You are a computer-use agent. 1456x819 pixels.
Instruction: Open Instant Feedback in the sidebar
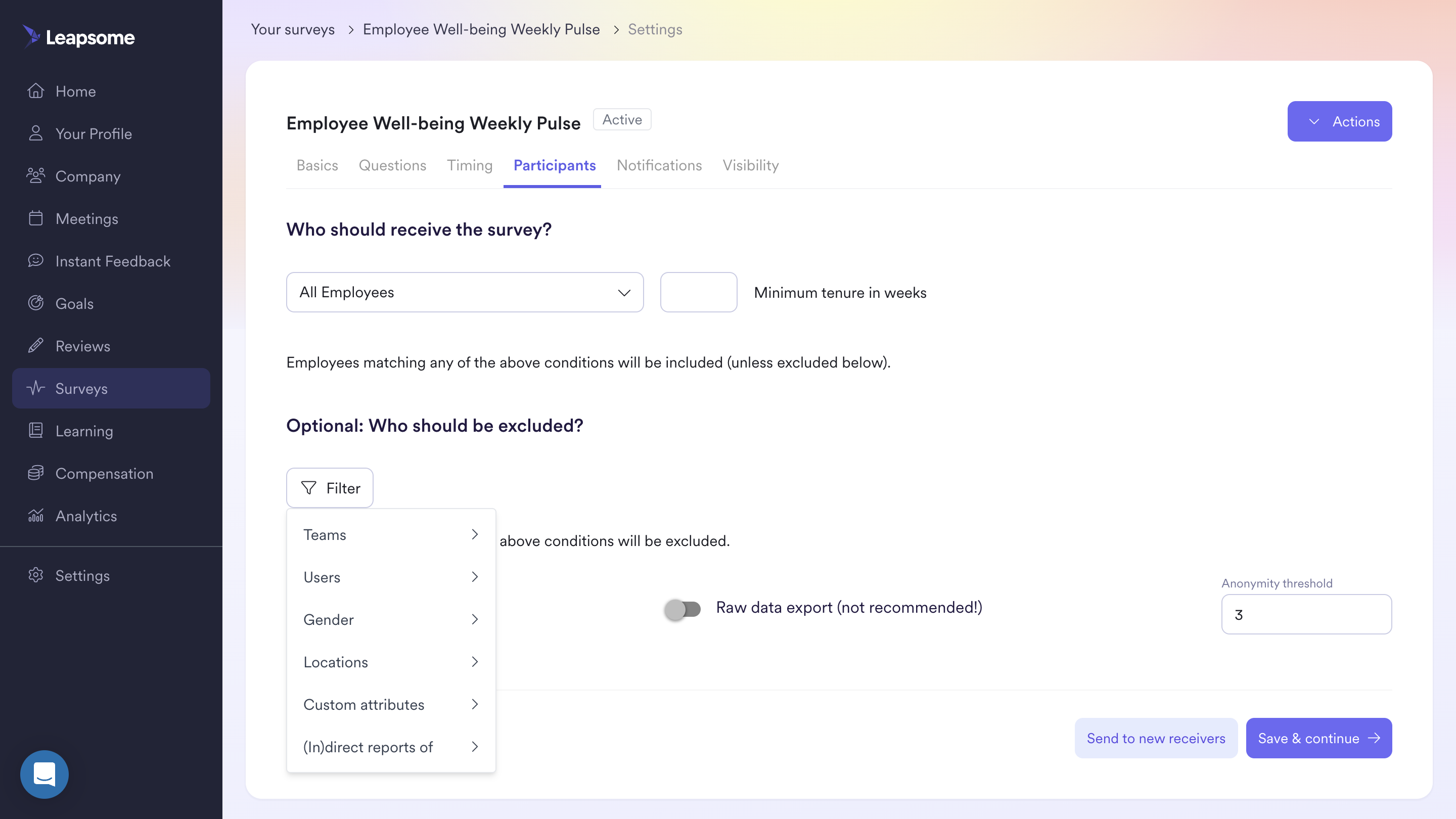point(111,260)
